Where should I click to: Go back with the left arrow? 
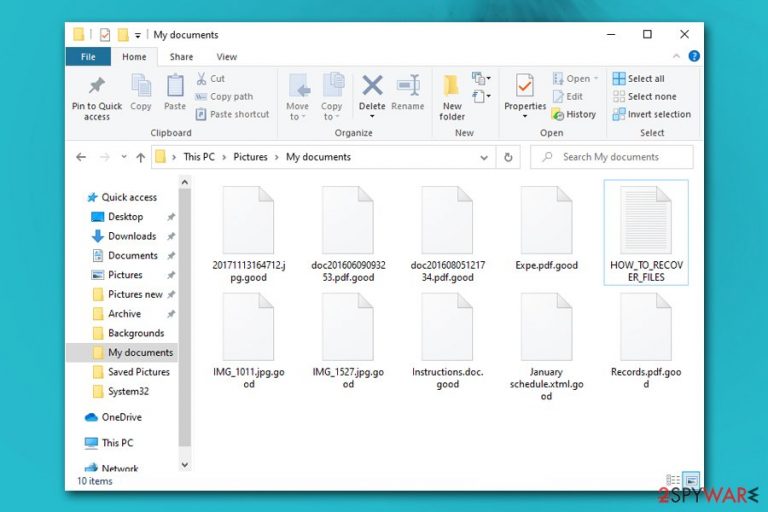(81, 157)
